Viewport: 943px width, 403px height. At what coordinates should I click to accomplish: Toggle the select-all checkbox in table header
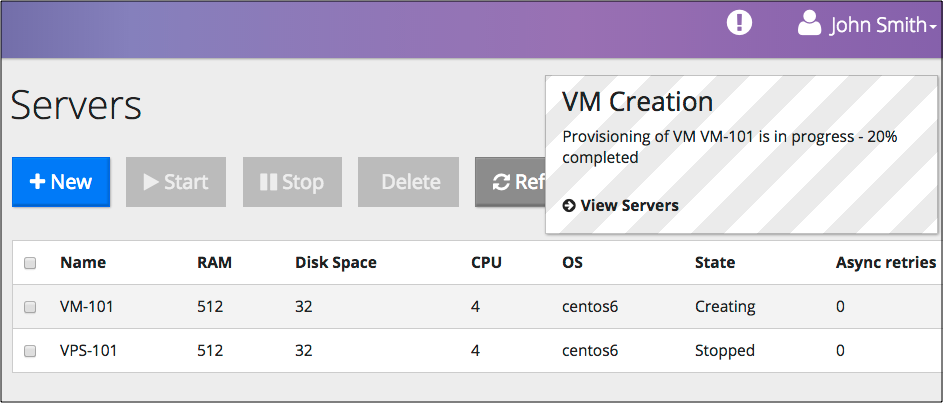tap(30, 263)
